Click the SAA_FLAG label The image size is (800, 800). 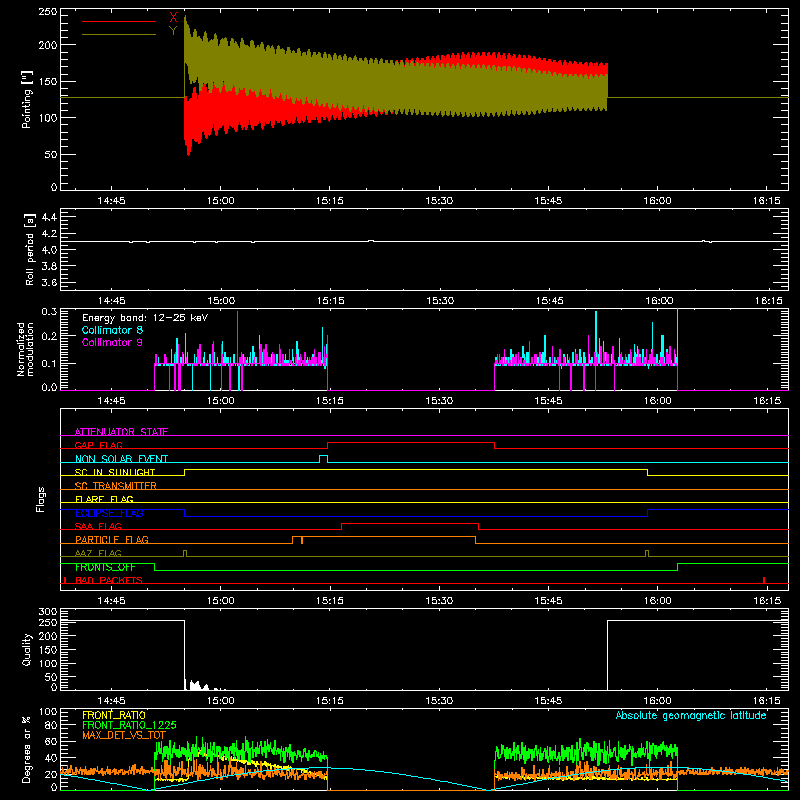coord(98,526)
